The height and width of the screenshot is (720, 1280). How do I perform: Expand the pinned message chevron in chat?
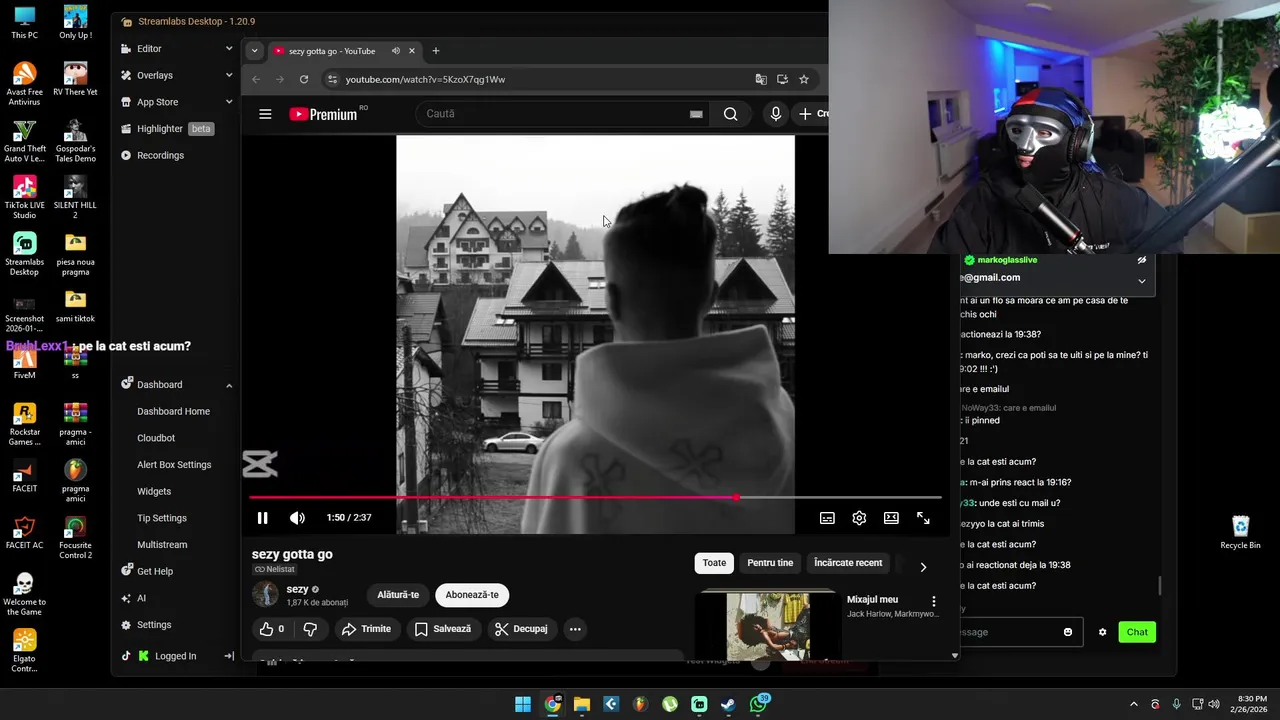pyautogui.click(x=1141, y=280)
